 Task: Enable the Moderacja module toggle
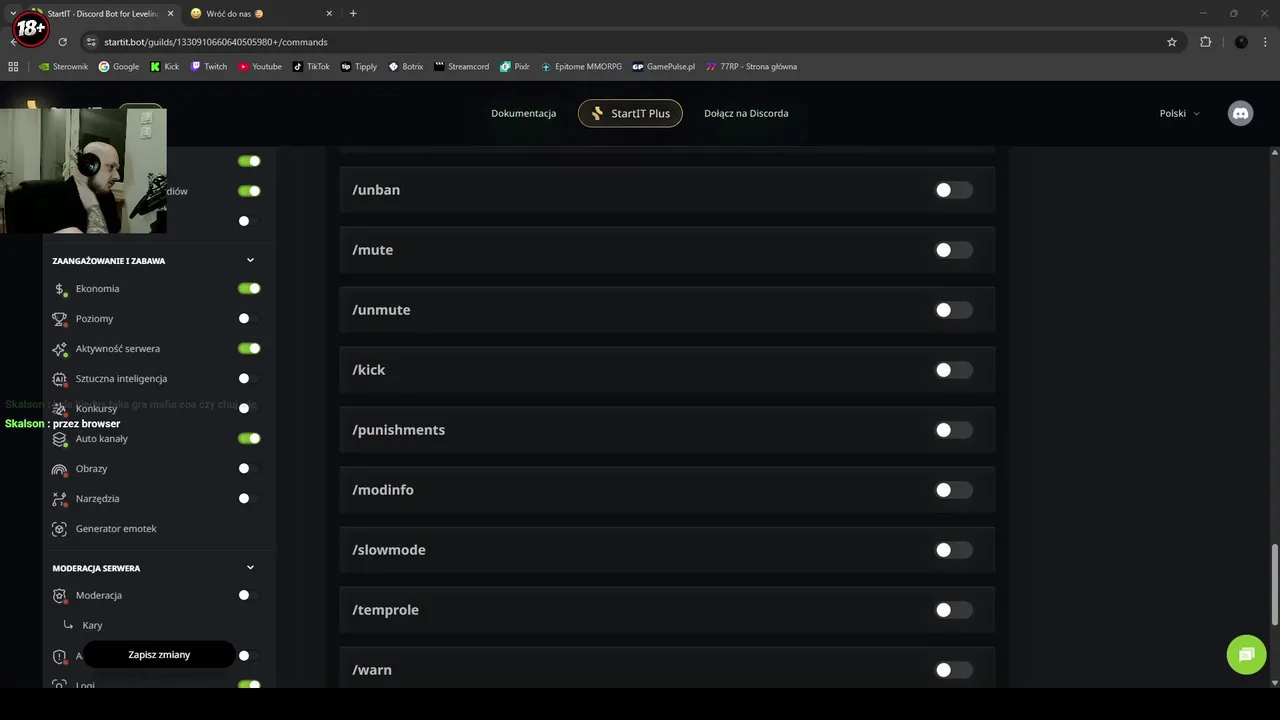(x=249, y=596)
